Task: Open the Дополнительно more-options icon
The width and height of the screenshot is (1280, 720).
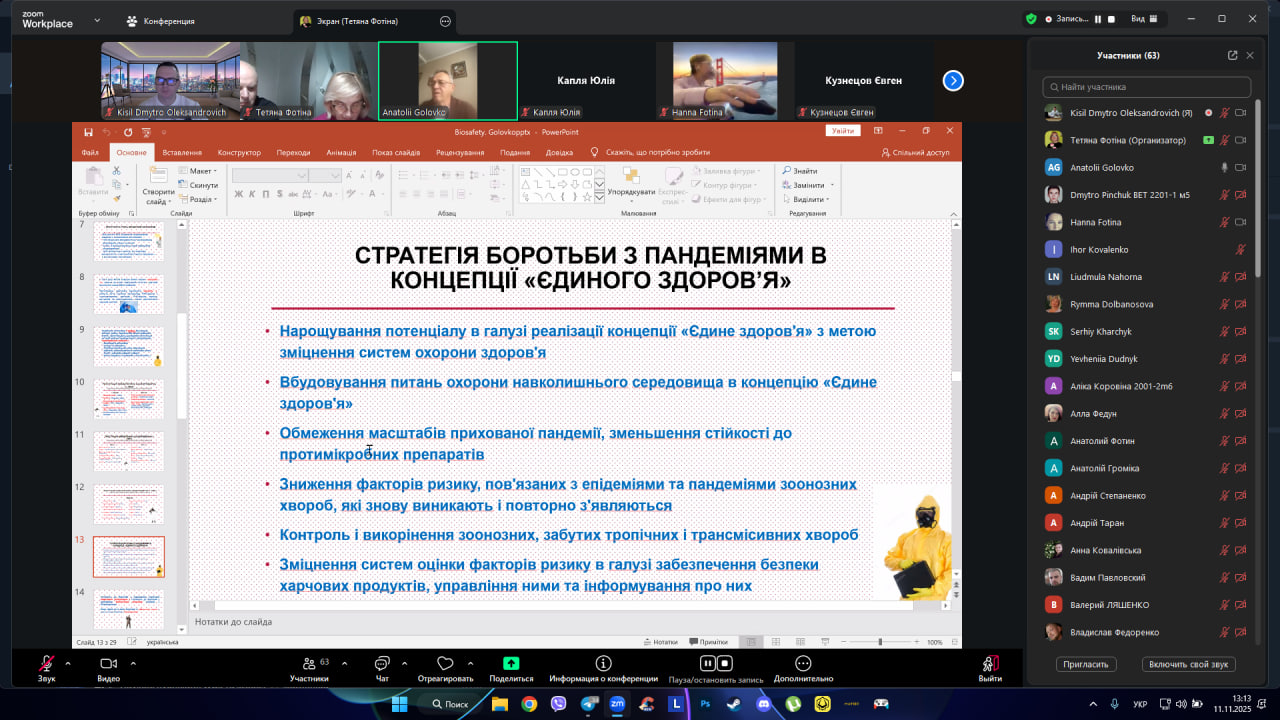Action: 802,663
